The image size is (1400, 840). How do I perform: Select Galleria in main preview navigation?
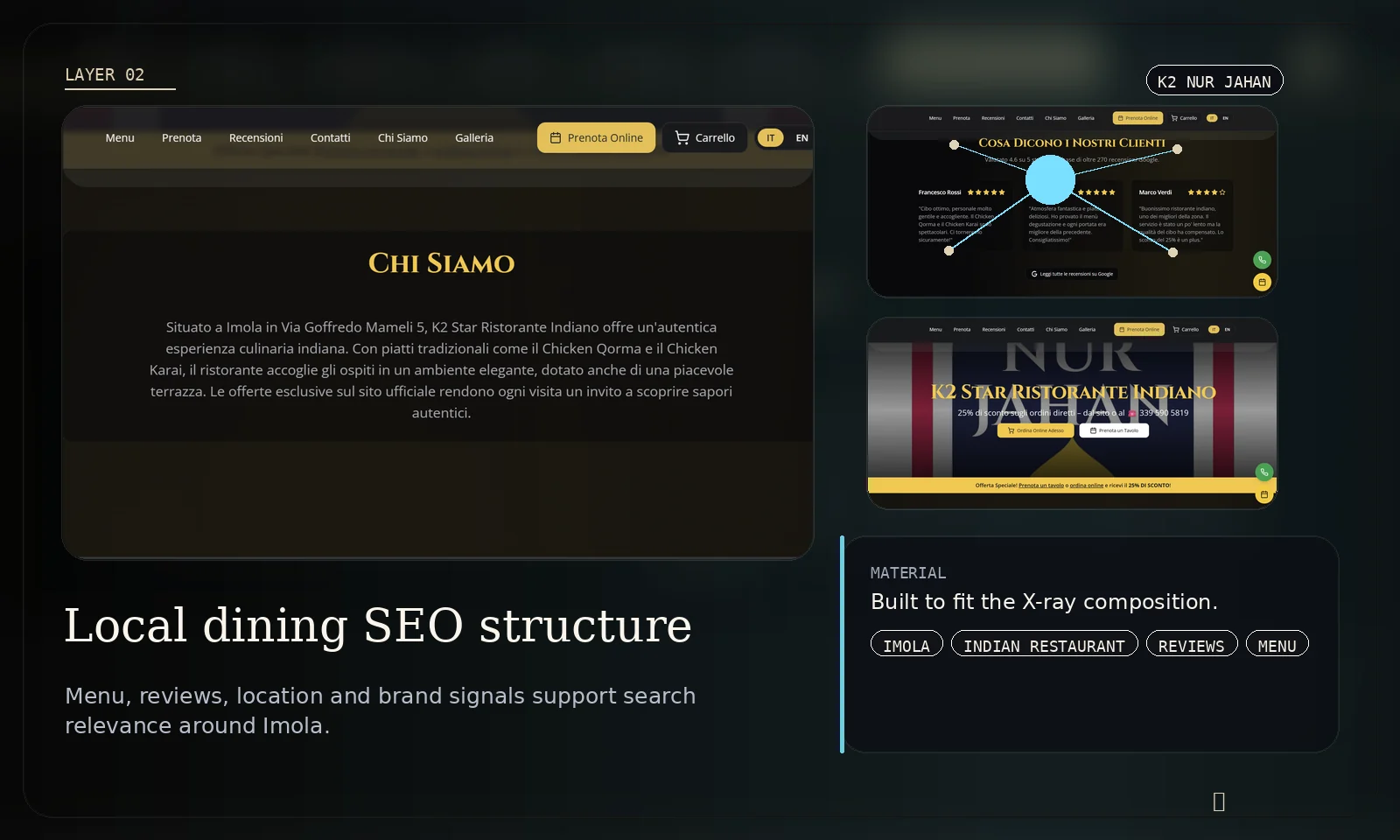(474, 137)
